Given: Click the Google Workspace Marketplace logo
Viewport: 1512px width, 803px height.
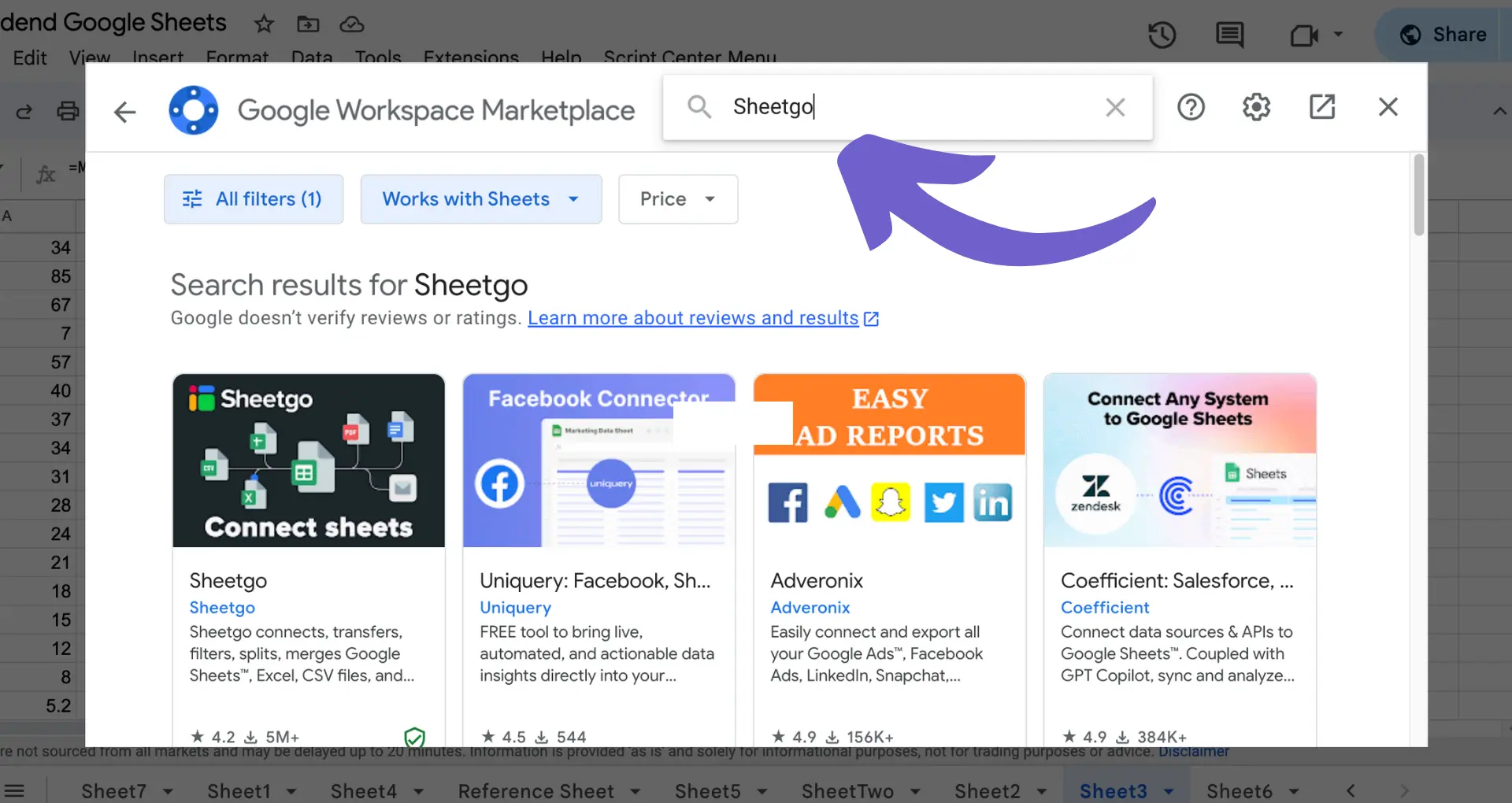Looking at the screenshot, I should pos(194,110).
